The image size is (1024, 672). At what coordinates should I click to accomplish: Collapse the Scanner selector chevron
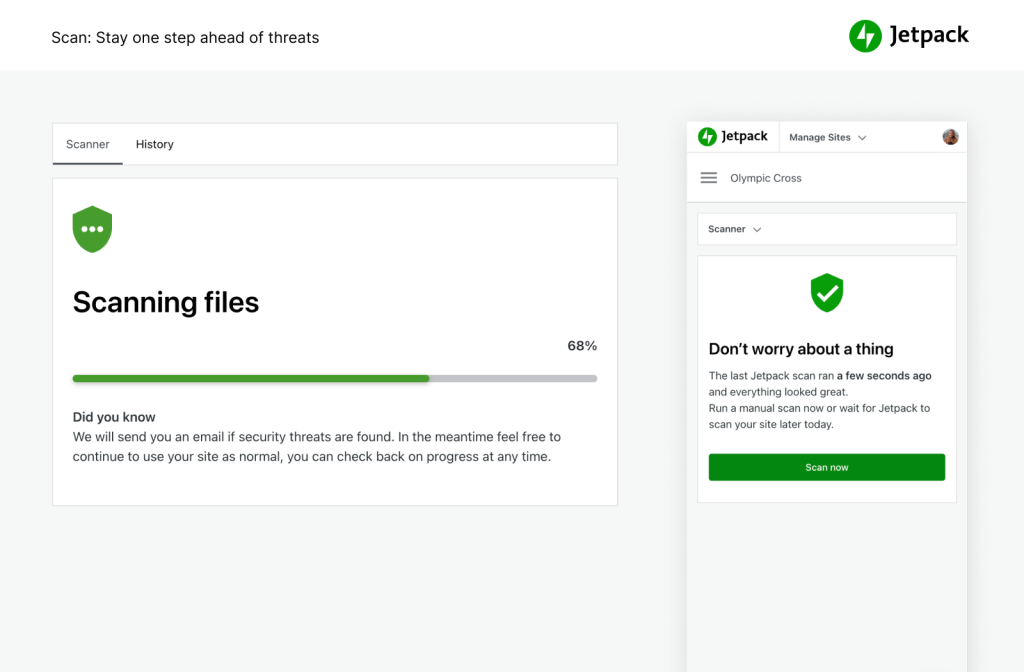coord(758,229)
